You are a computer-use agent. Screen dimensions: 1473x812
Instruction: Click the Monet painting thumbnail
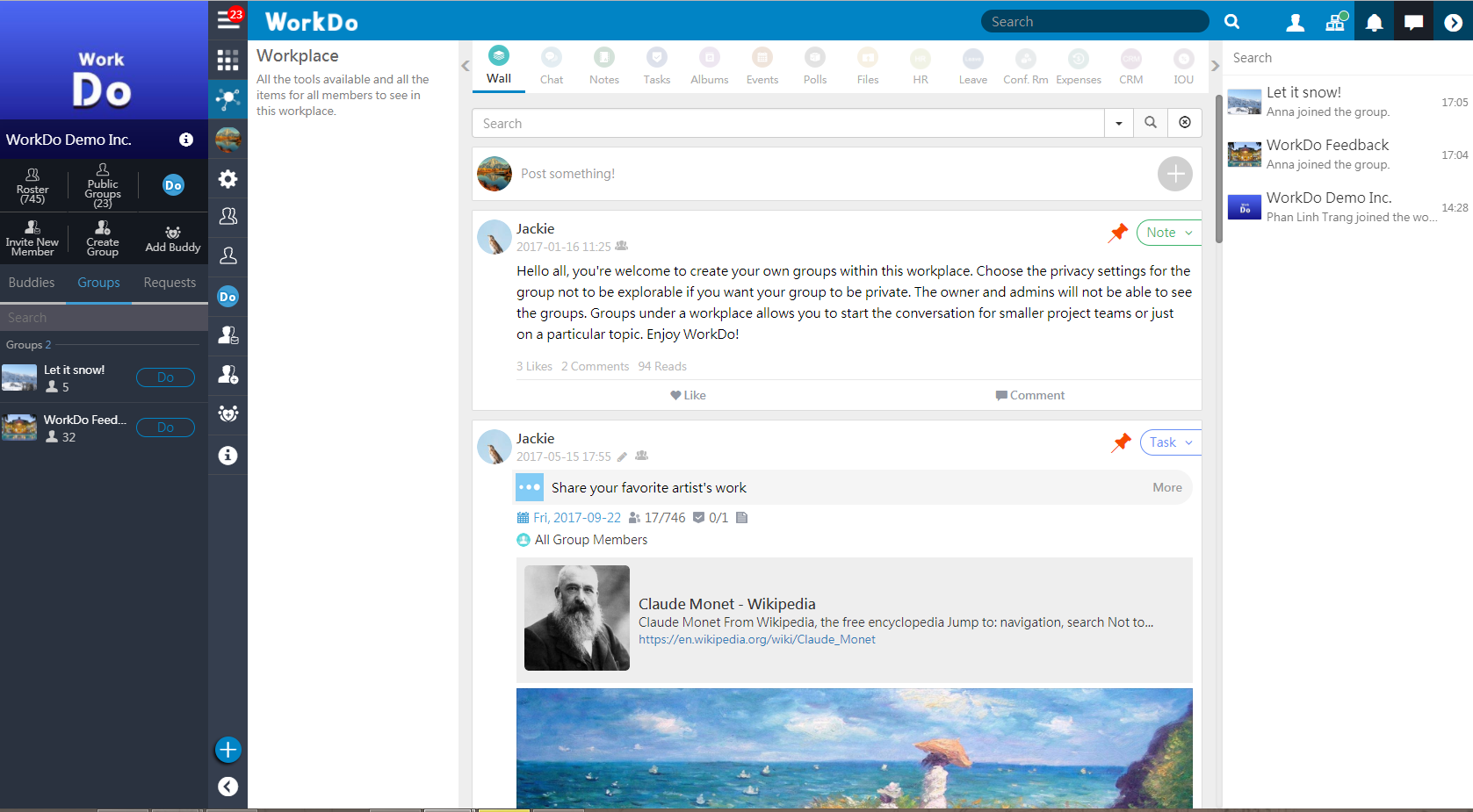tap(855, 748)
